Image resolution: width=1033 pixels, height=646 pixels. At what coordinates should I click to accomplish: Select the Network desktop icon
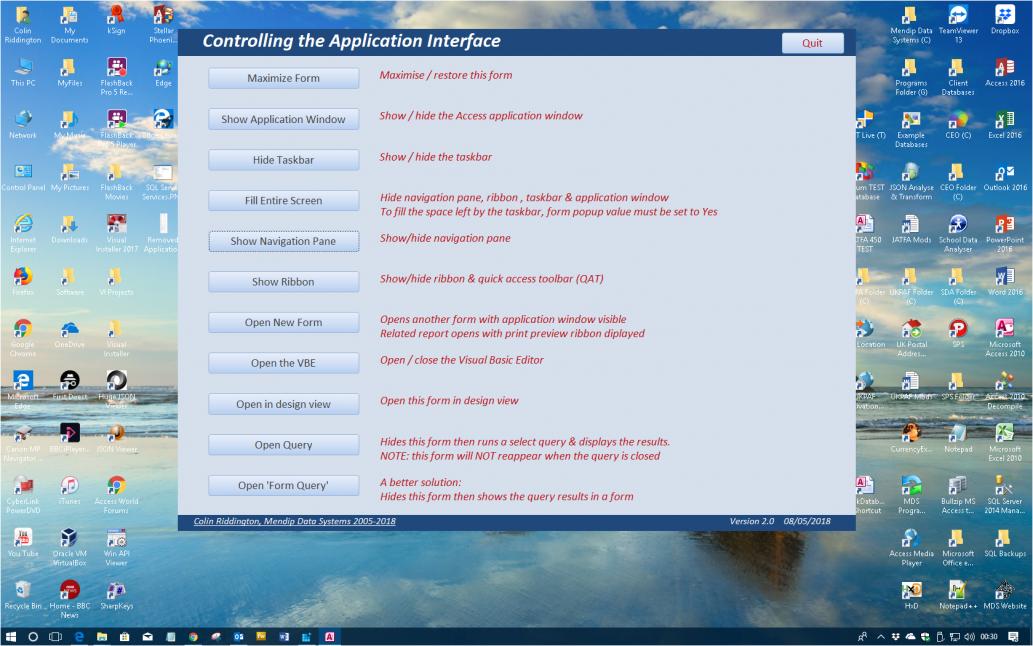(x=23, y=124)
